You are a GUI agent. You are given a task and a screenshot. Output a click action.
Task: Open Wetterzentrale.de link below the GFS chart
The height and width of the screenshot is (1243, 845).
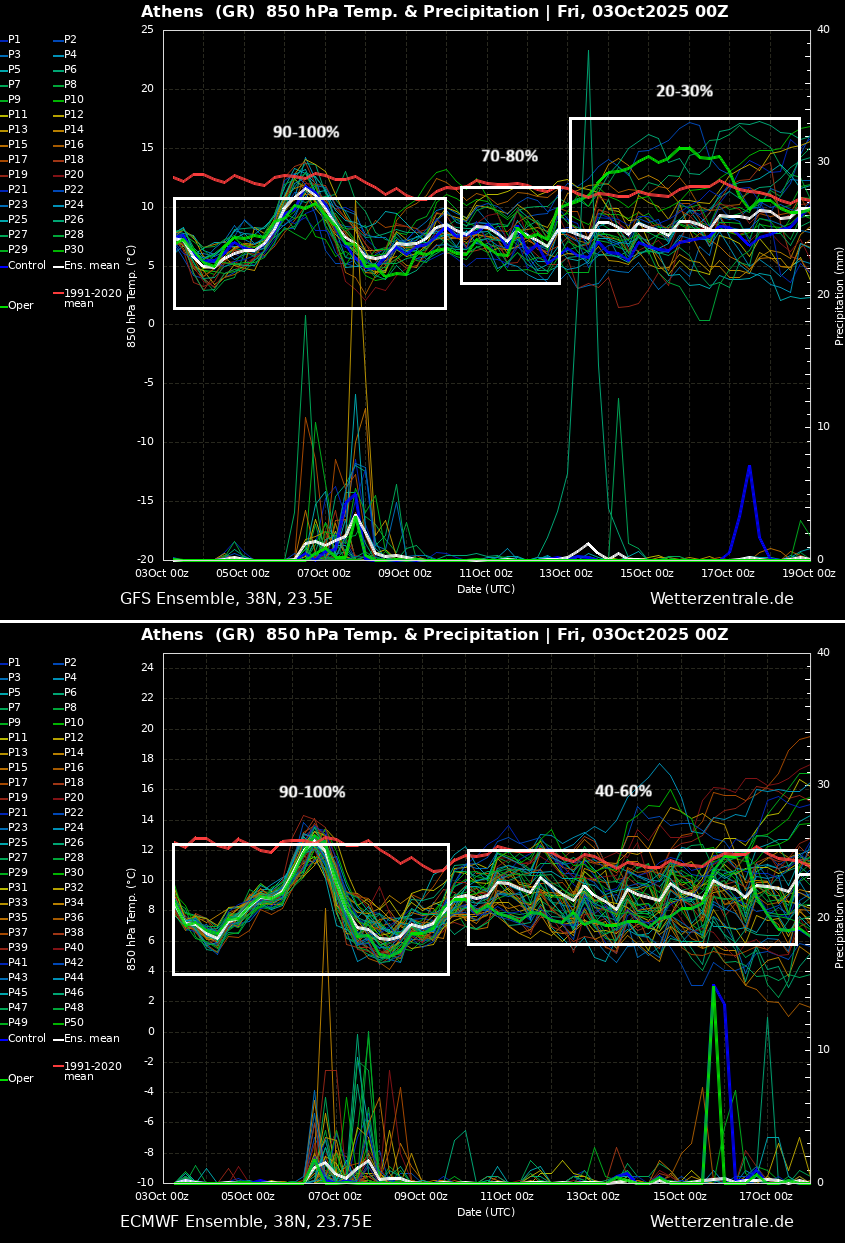pos(721,599)
